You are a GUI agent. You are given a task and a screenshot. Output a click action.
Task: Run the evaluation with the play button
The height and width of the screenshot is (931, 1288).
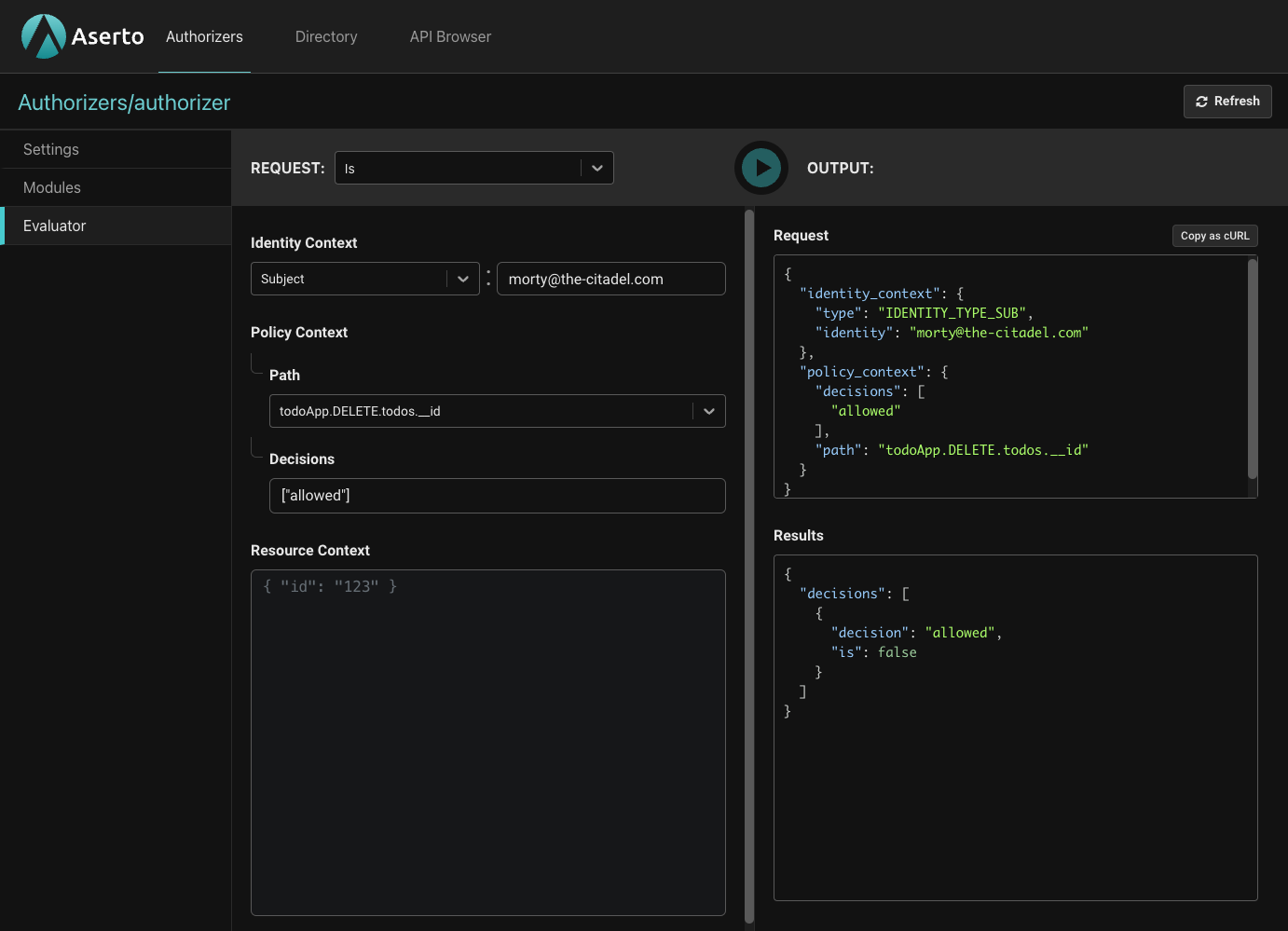pyautogui.click(x=761, y=168)
